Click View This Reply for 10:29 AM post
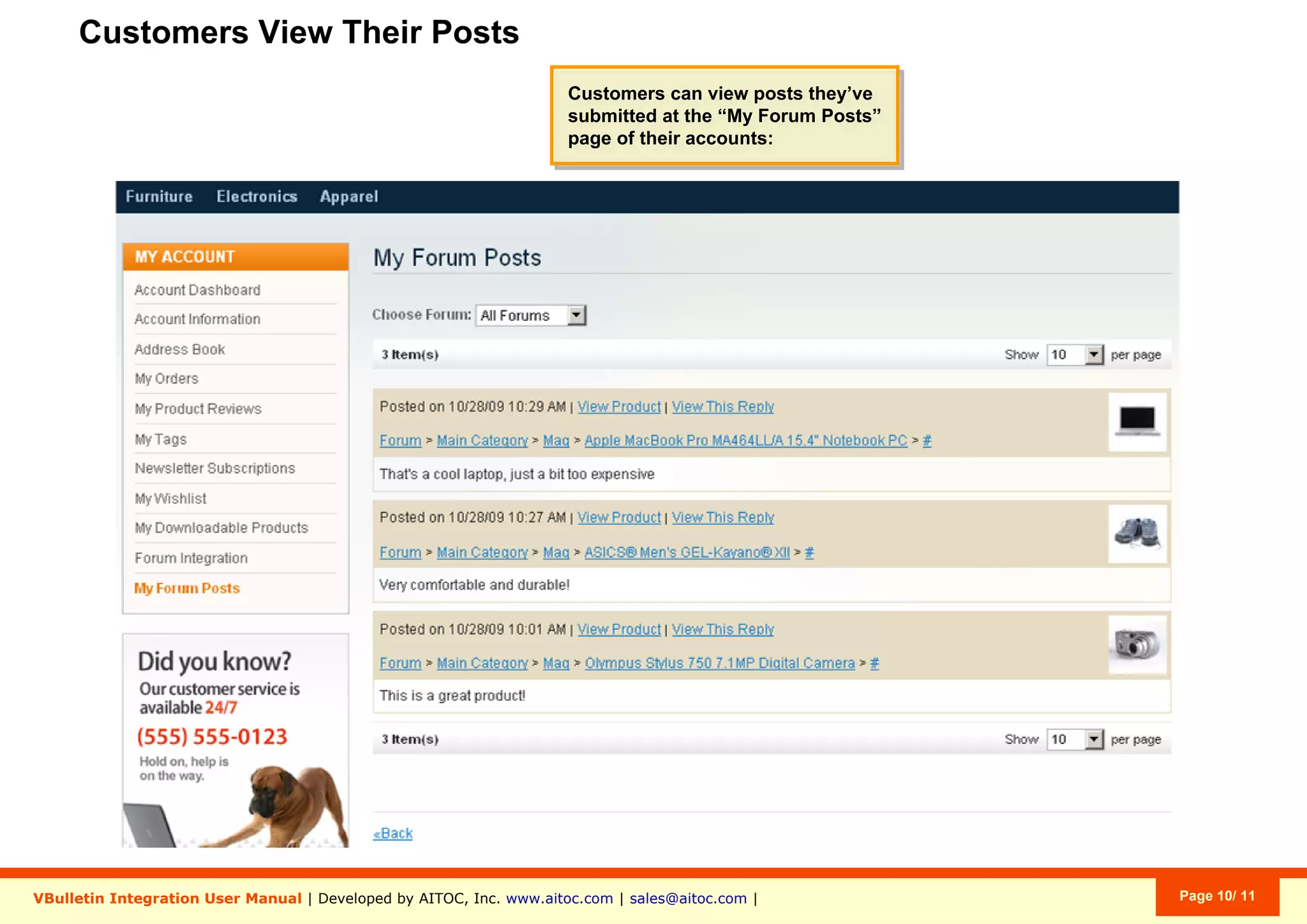Image resolution: width=1307 pixels, height=924 pixels. pos(722,406)
